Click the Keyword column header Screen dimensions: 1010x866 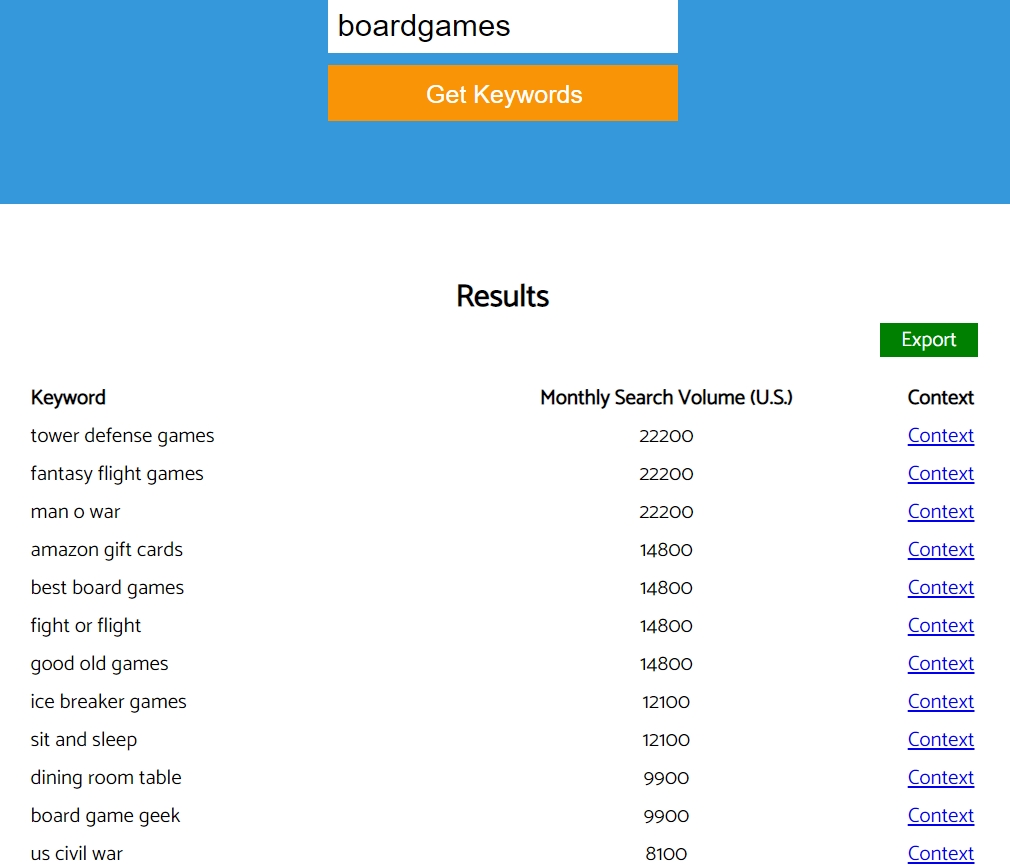point(68,398)
